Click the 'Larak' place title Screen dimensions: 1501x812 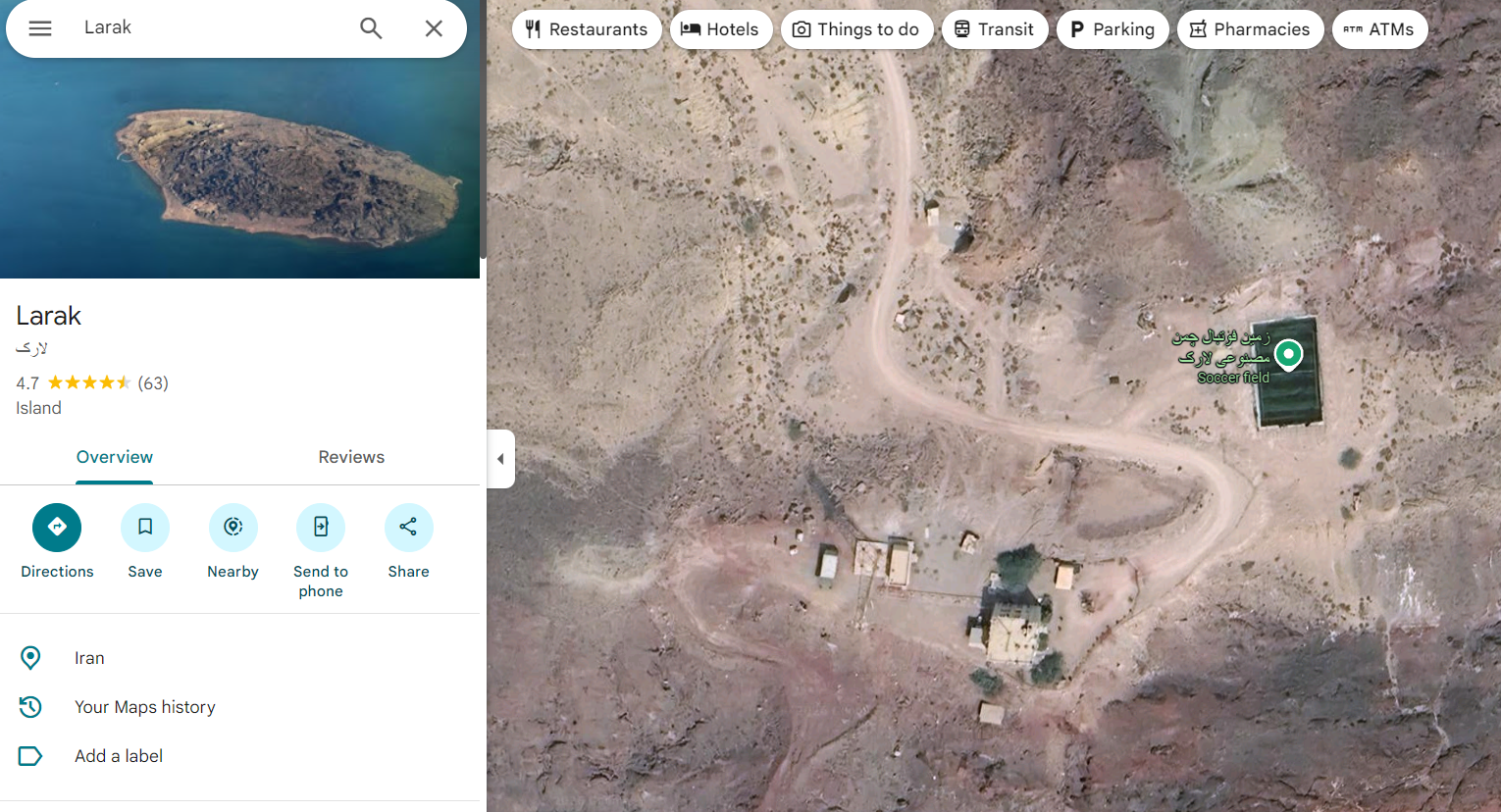(48, 316)
